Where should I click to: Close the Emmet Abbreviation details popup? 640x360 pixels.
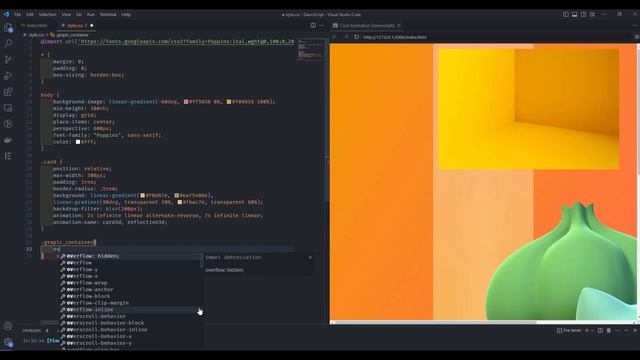[310, 258]
